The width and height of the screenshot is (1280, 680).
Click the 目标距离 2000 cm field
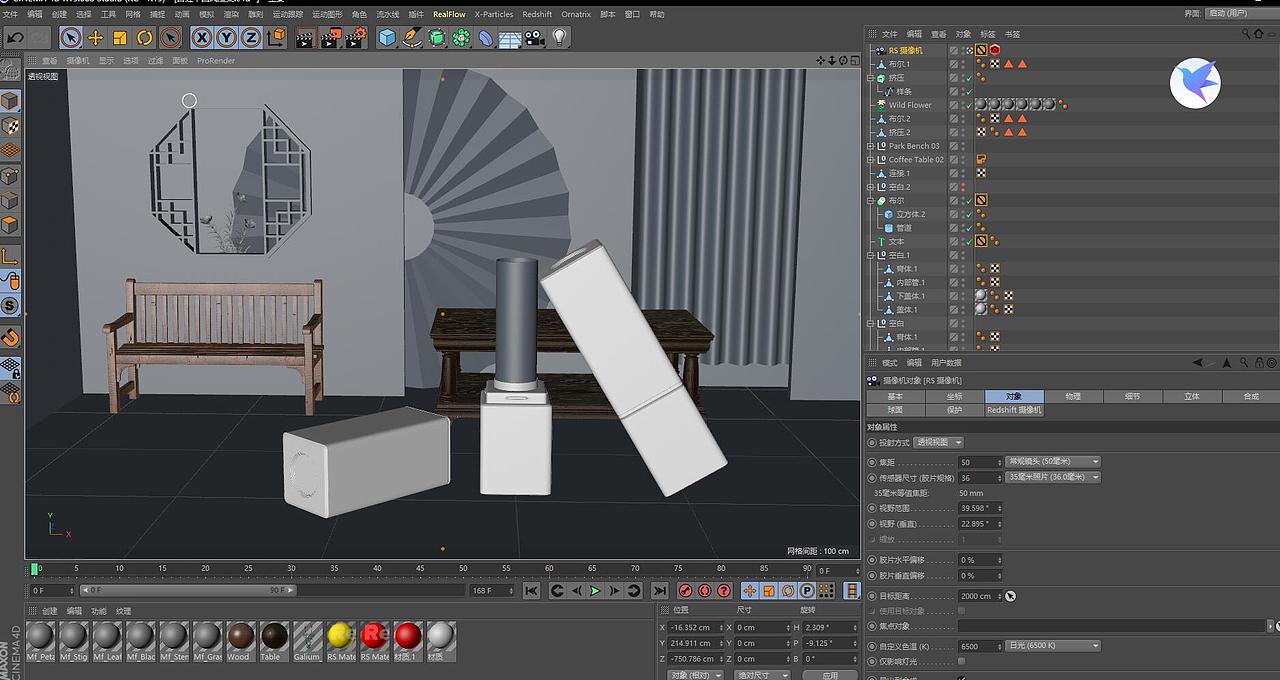pyautogui.click(x=980, y=596)
